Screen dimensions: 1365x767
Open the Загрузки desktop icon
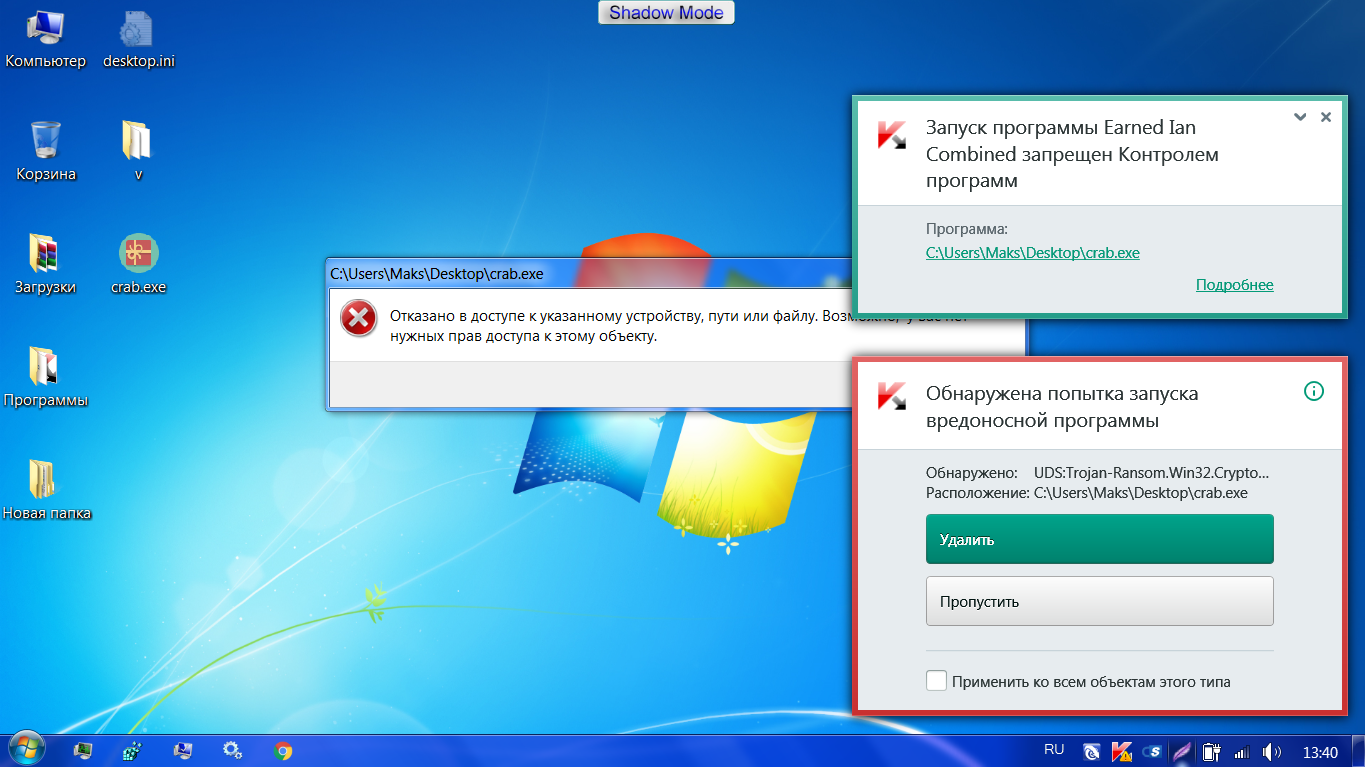tap(45, 264)
